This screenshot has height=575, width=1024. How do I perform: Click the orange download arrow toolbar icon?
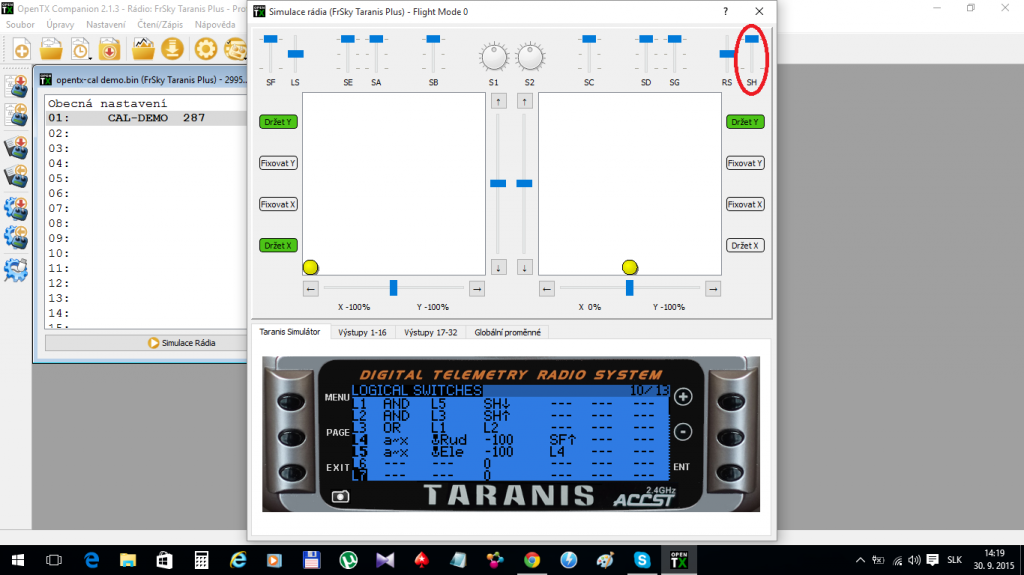[172, 48]
